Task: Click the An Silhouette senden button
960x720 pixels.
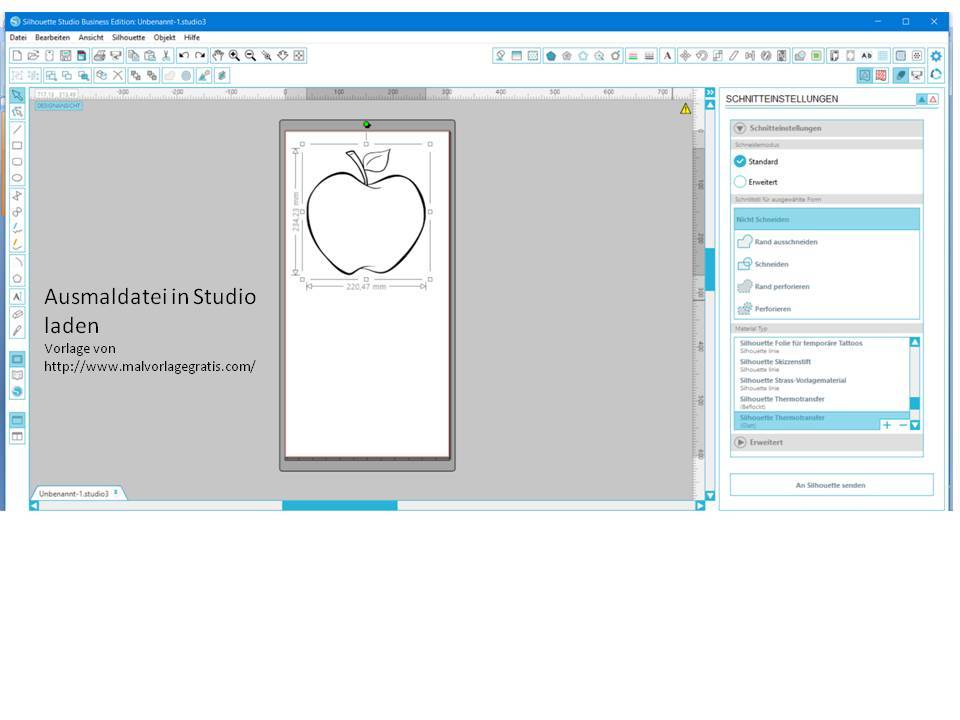Action: [831, 485]
